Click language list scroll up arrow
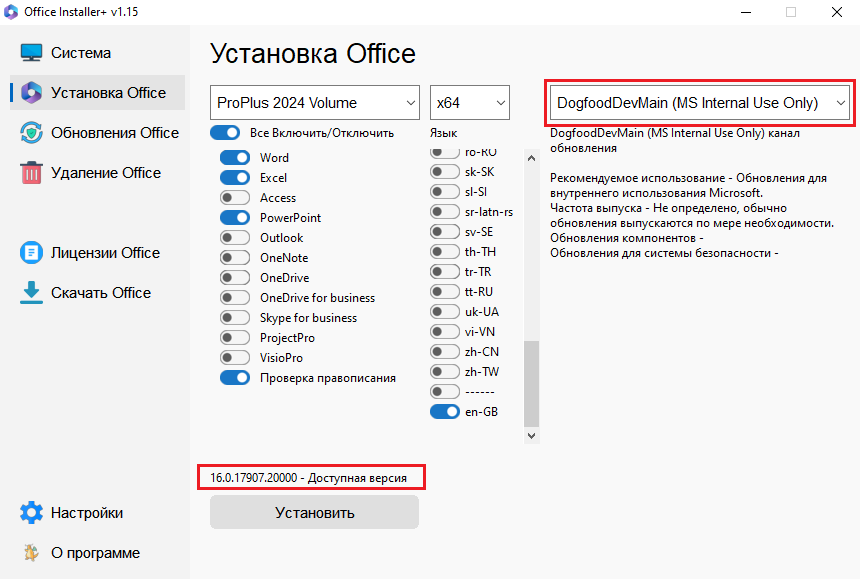Screen dimensions: 860x579 (531, 158)
